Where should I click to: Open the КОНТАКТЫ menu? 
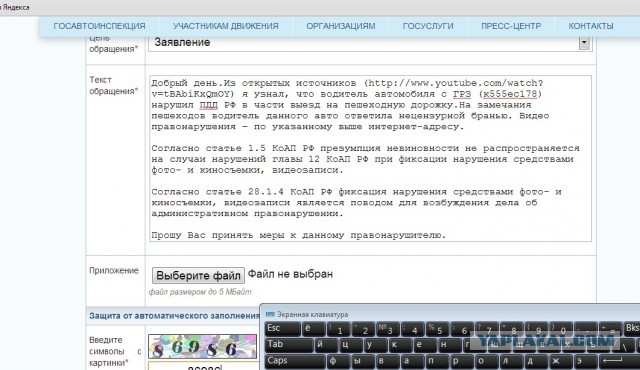pyautogui.click(x=591, y=26)
